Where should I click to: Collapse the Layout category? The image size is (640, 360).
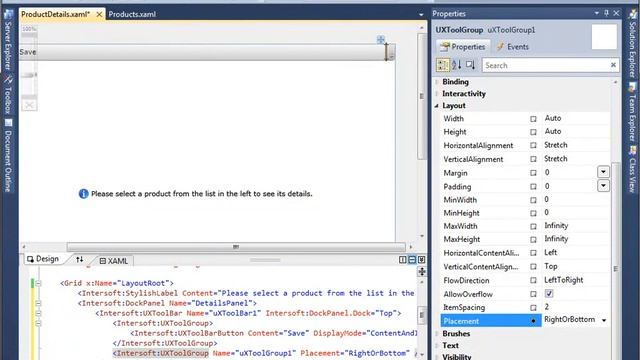point(437,106)
